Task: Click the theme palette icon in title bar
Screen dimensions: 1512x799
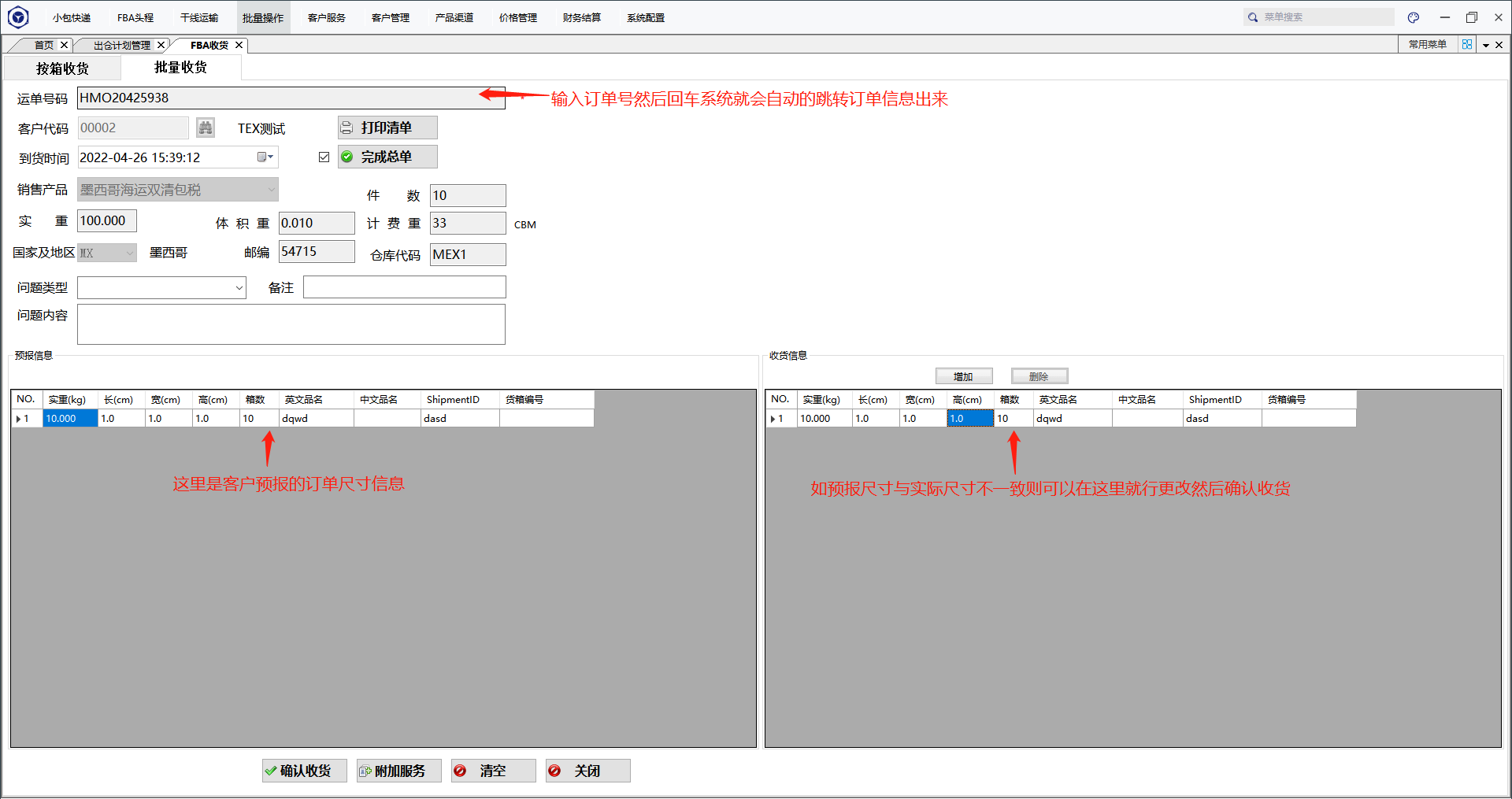Action: (x=1414, y=17)
